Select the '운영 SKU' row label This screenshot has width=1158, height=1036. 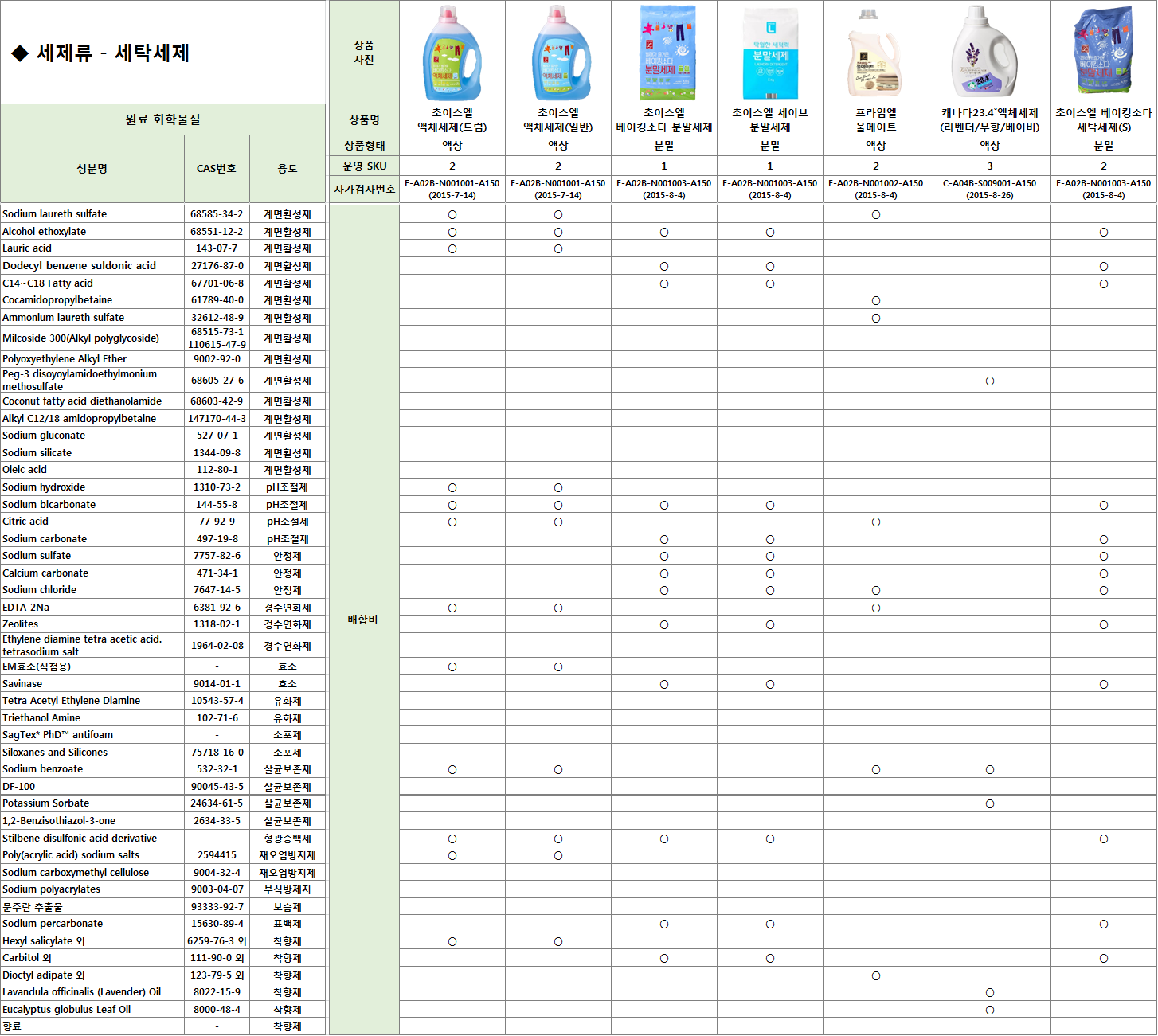[x=364, y=166]
